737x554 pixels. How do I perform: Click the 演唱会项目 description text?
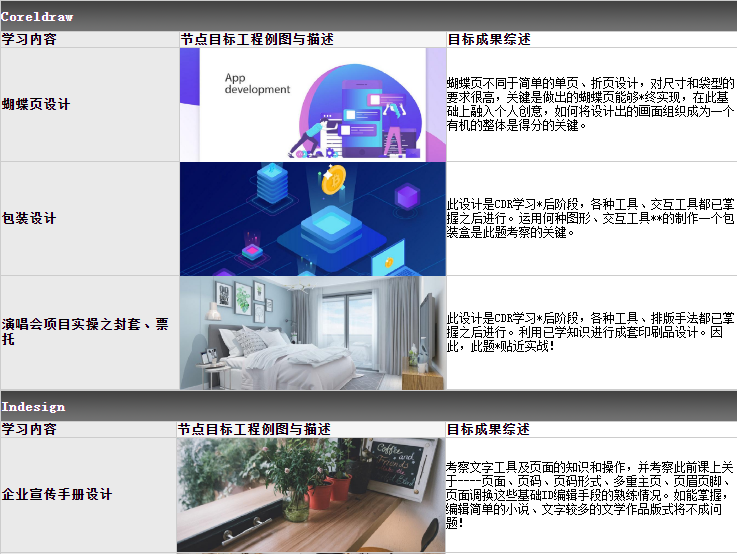pyautogui.click(x=590, y=332)
